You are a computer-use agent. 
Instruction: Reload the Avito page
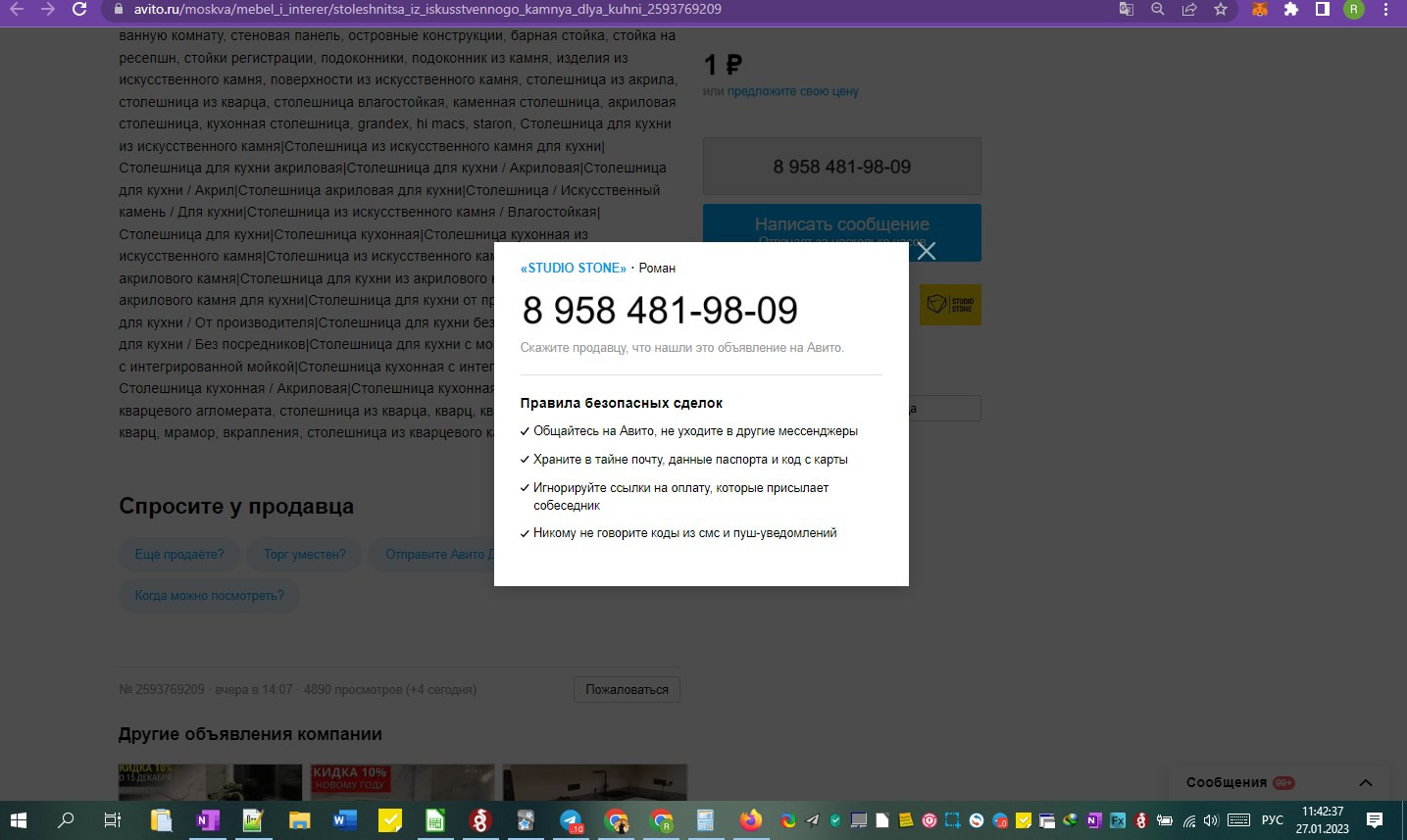80,9
